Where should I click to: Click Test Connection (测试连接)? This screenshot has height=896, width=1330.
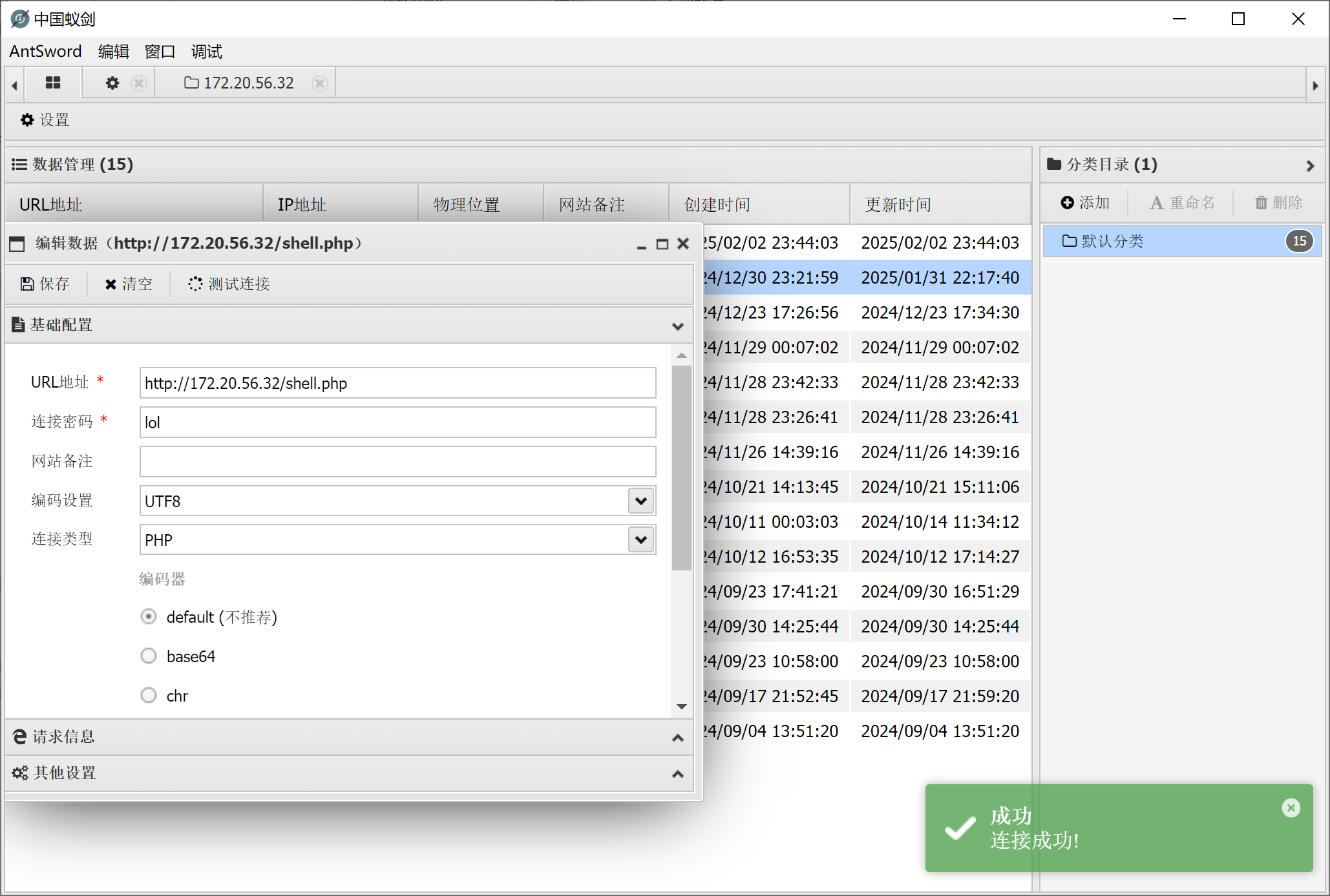point(229,284)
